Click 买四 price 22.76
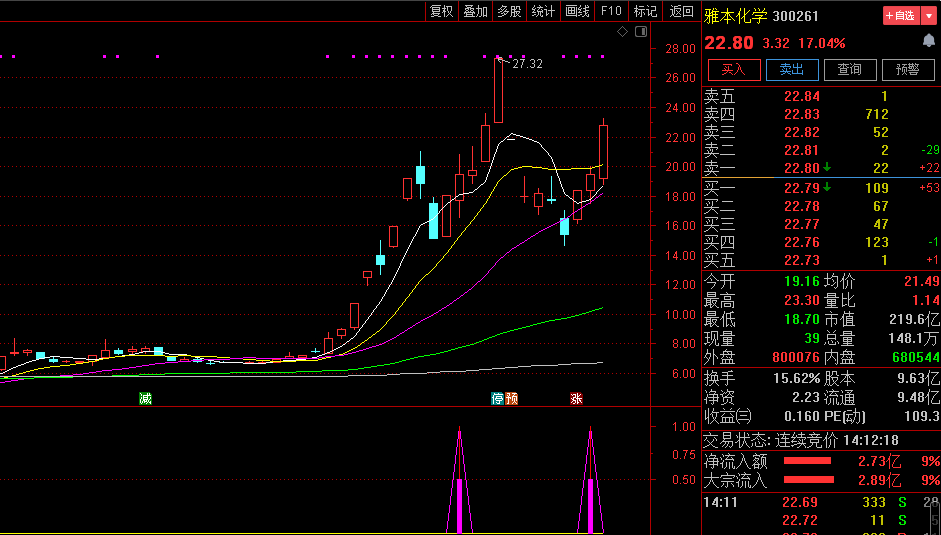 [x=802, y=242]
